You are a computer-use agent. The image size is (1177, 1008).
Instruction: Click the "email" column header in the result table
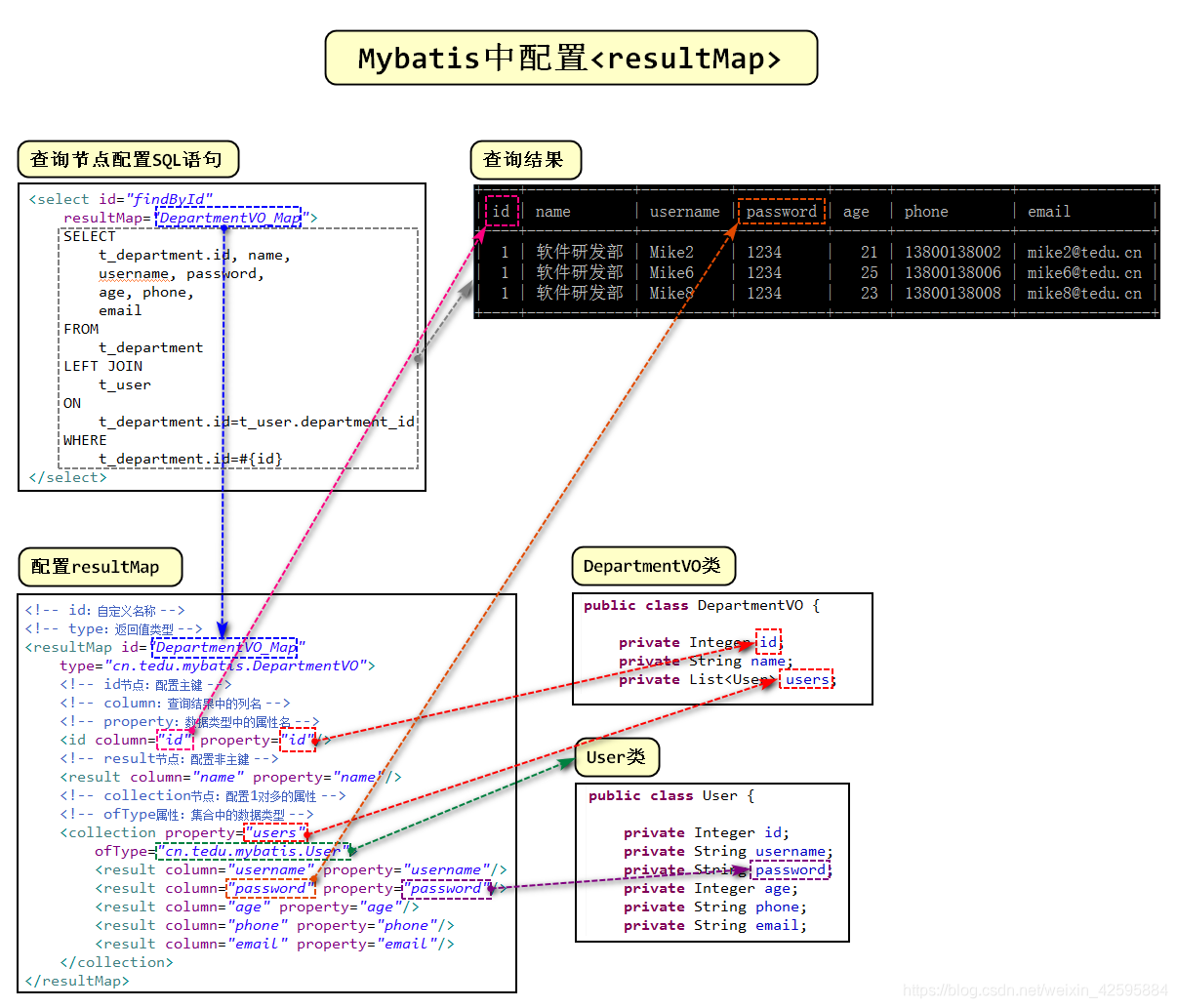pos(1049,212)
